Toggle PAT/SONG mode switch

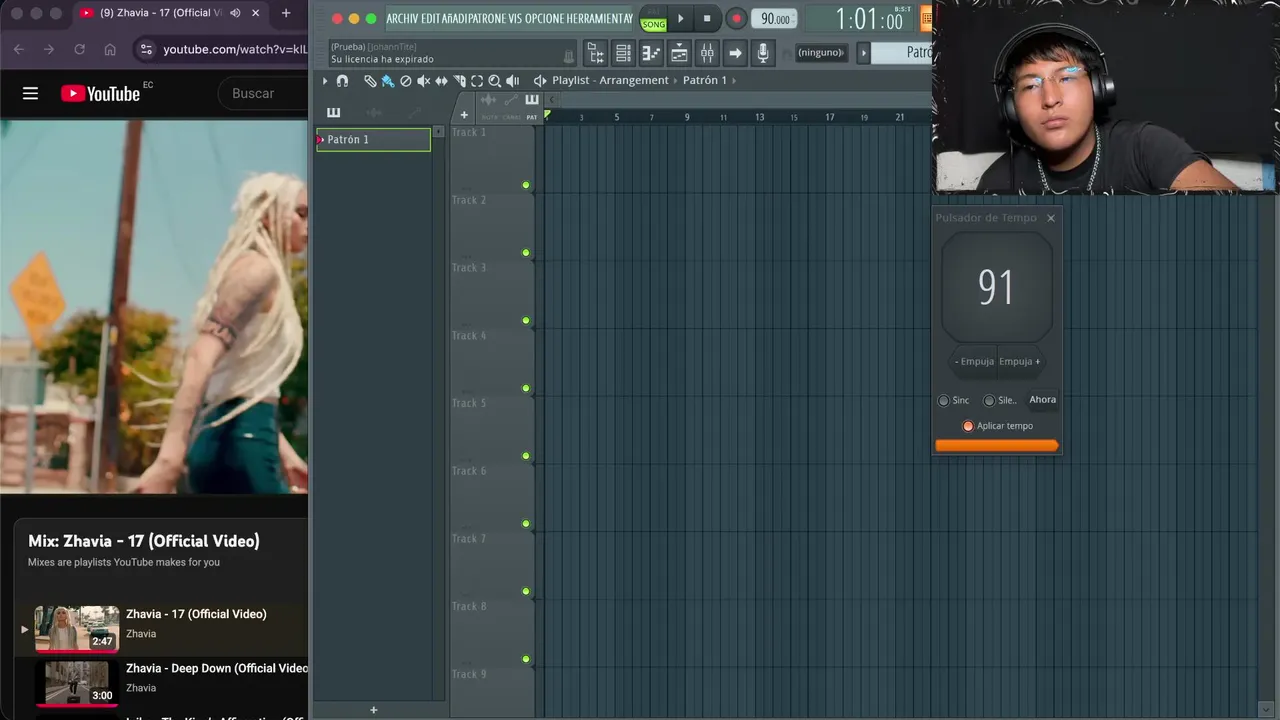pos(653,19)
